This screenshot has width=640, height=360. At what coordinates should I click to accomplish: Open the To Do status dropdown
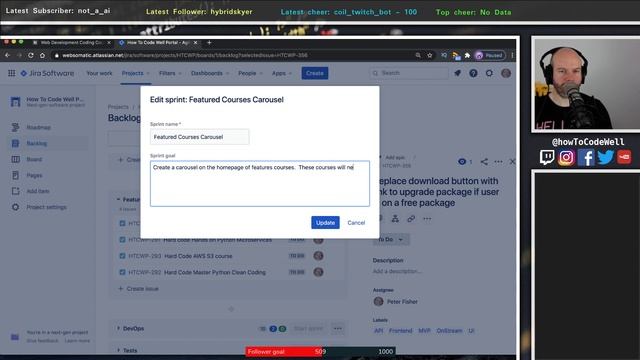coord(391,240)
